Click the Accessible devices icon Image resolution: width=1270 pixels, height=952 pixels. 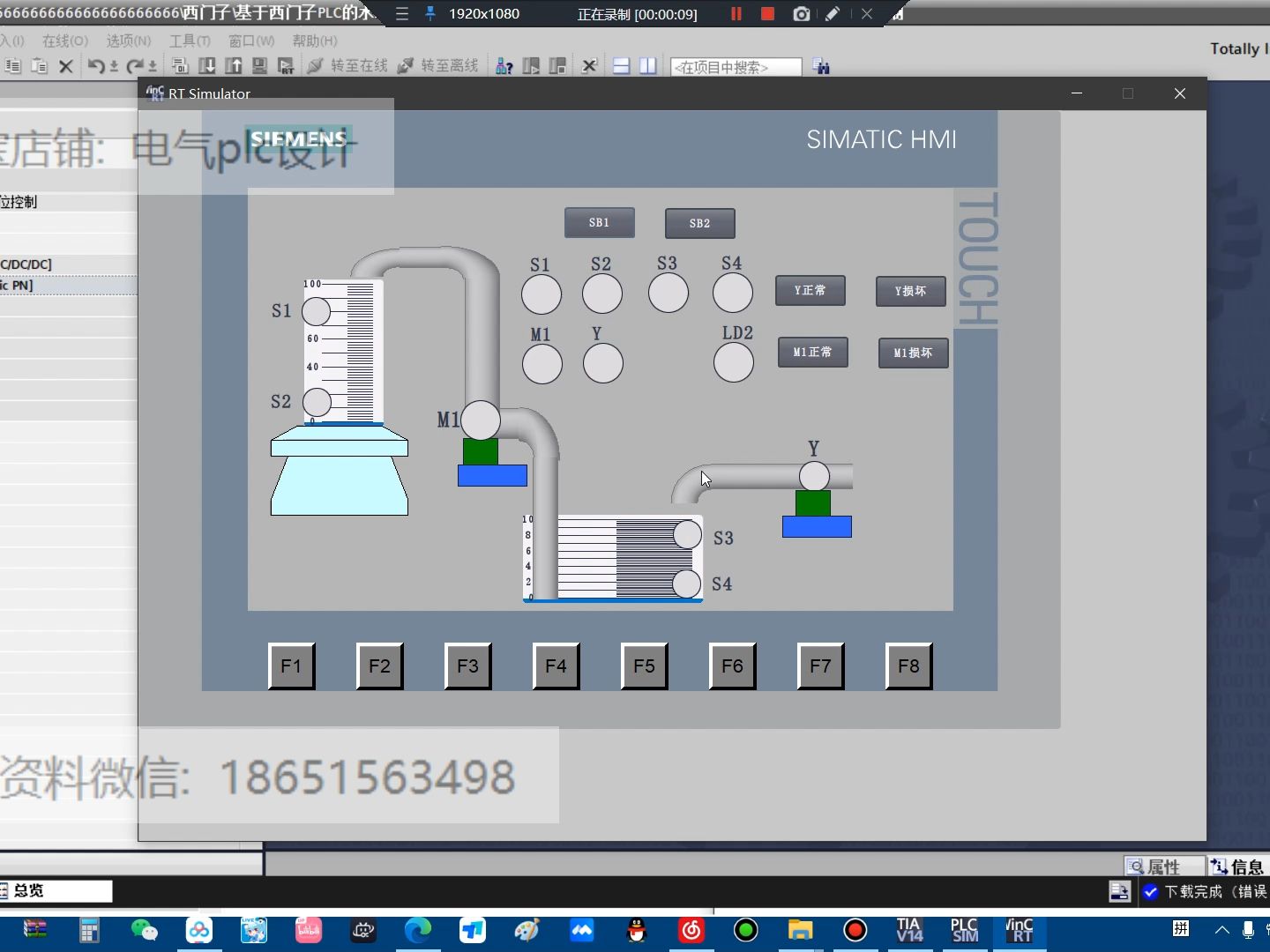[x=504, y=66]
